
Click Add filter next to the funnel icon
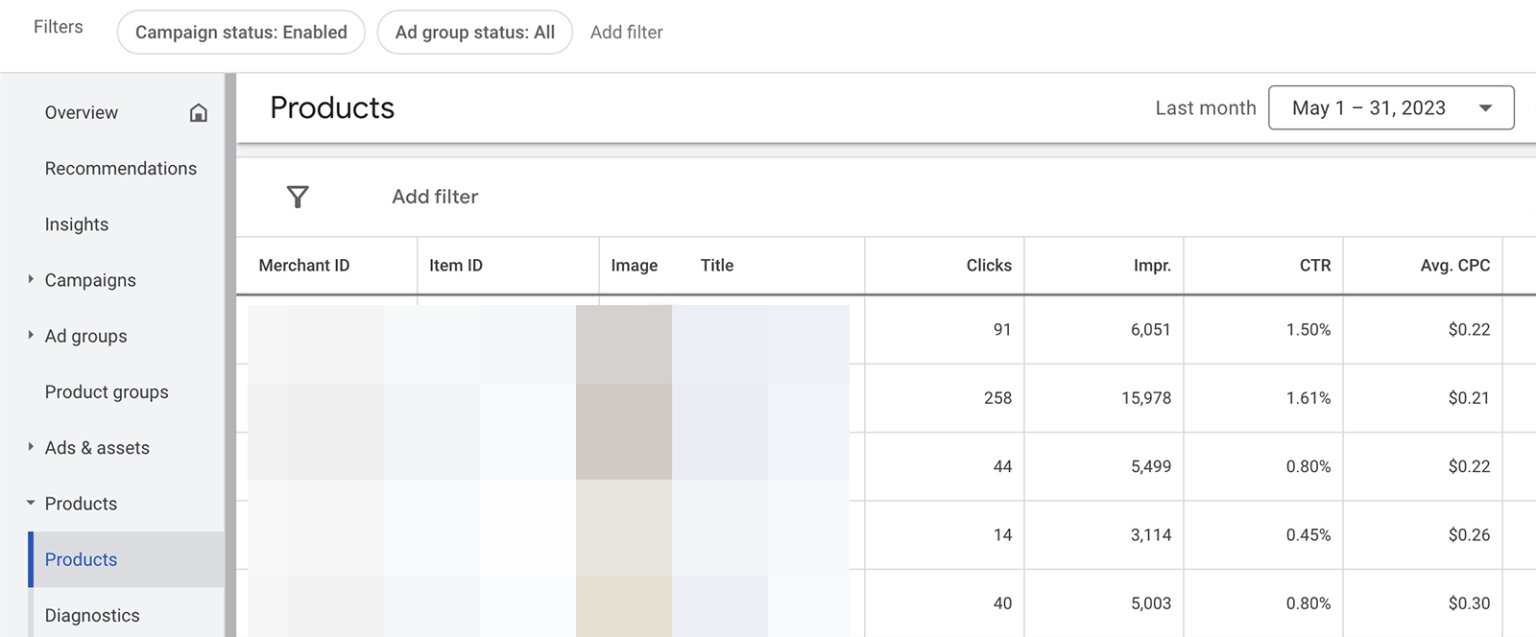point(435,197)
